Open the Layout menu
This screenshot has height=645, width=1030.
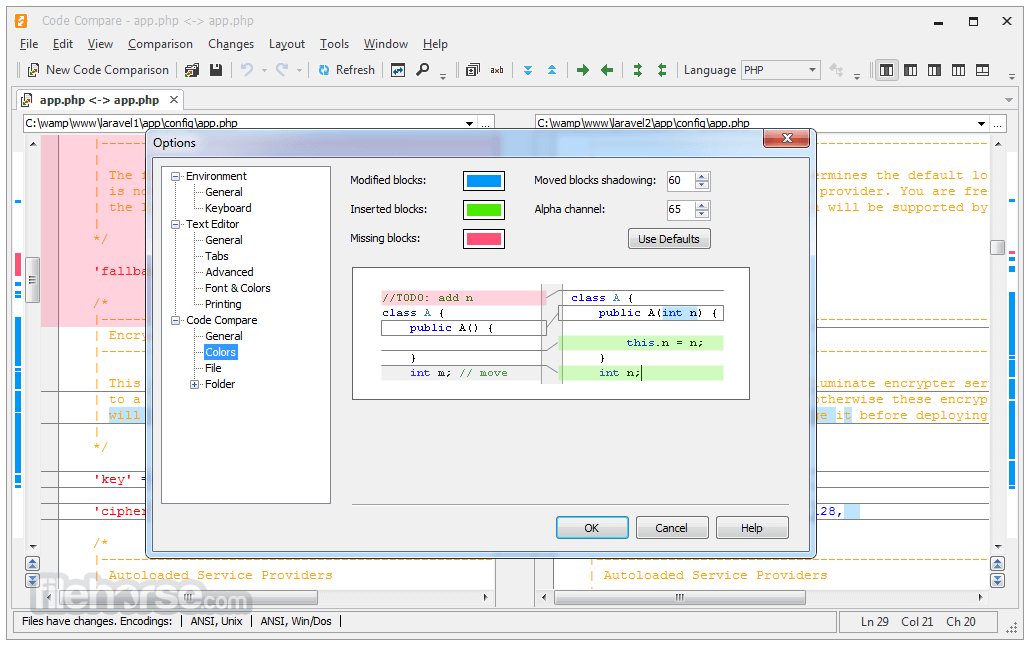pos(287,44)
